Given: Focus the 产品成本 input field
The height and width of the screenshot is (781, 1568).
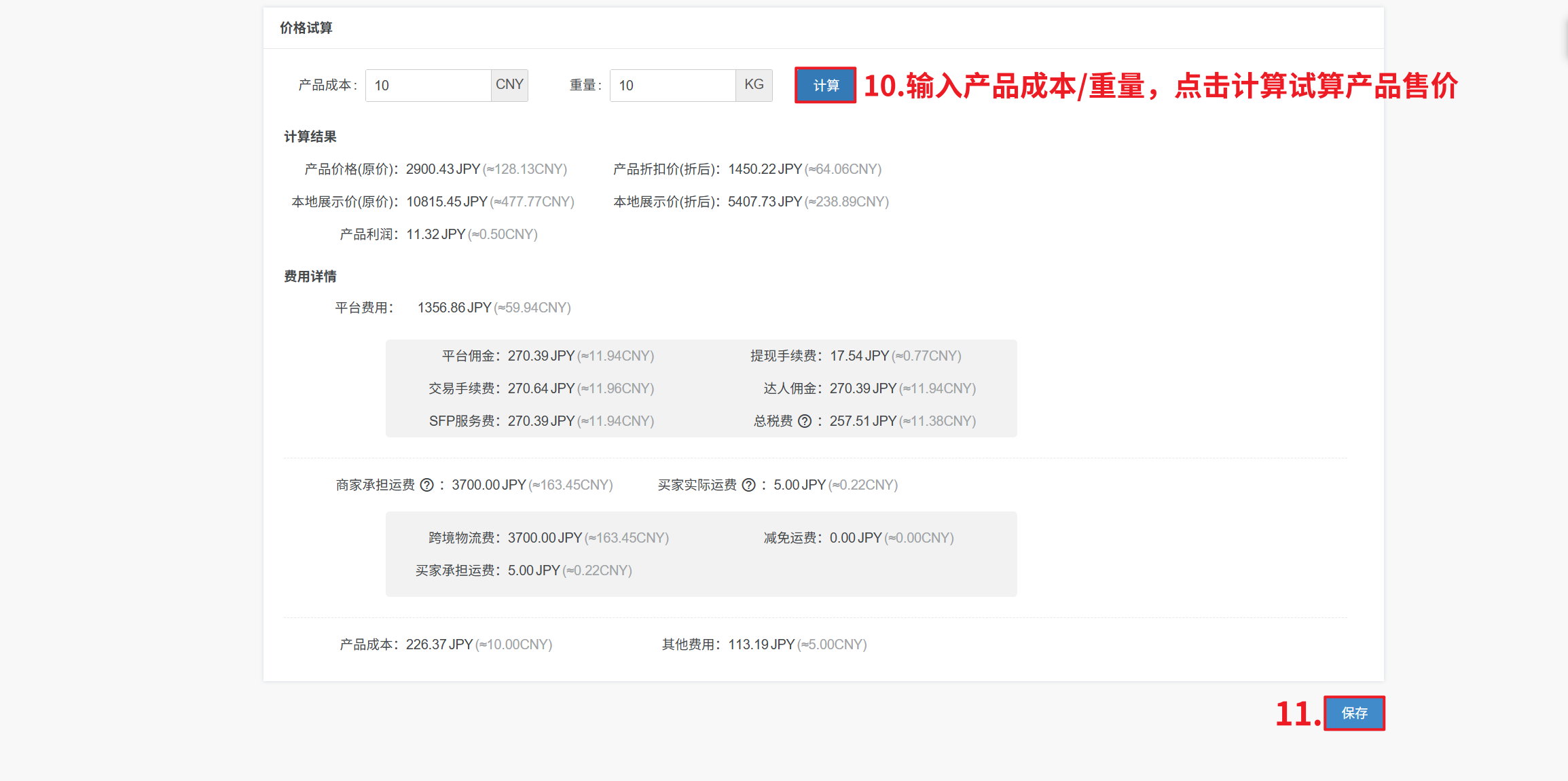Looking at the screenshot, I should coord(428,86).
